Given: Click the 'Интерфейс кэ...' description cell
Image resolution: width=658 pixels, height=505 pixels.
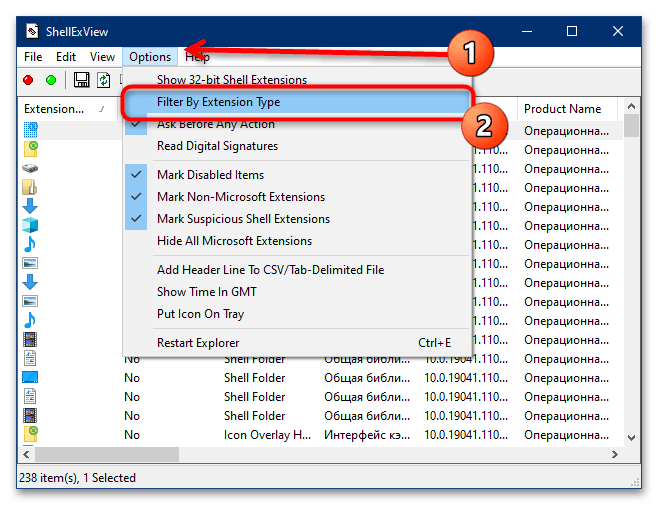Looking at the screenshot, I should [x=367, y=435].
